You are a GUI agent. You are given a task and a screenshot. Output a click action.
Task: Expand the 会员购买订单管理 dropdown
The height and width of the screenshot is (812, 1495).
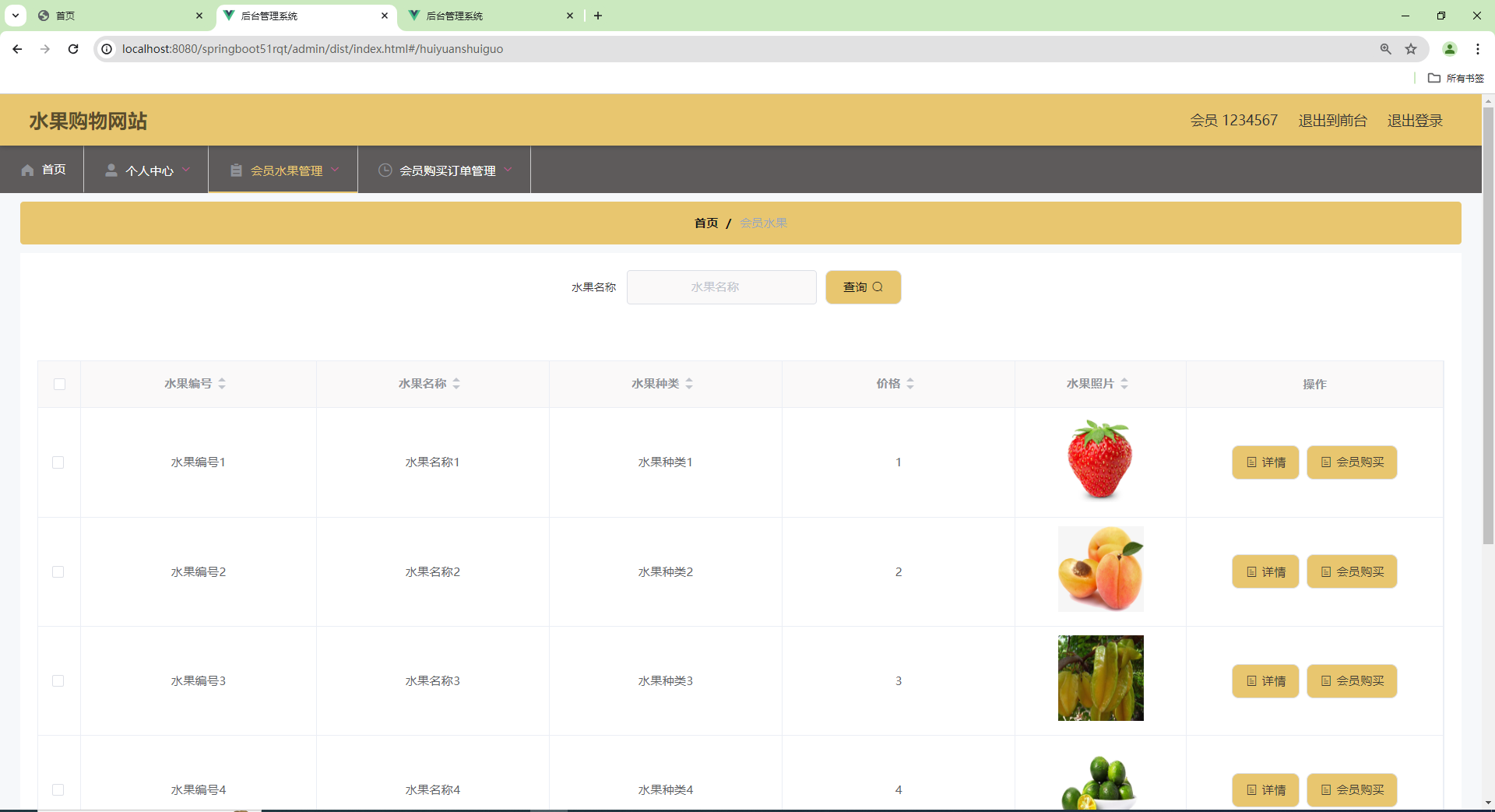point(508,170)
